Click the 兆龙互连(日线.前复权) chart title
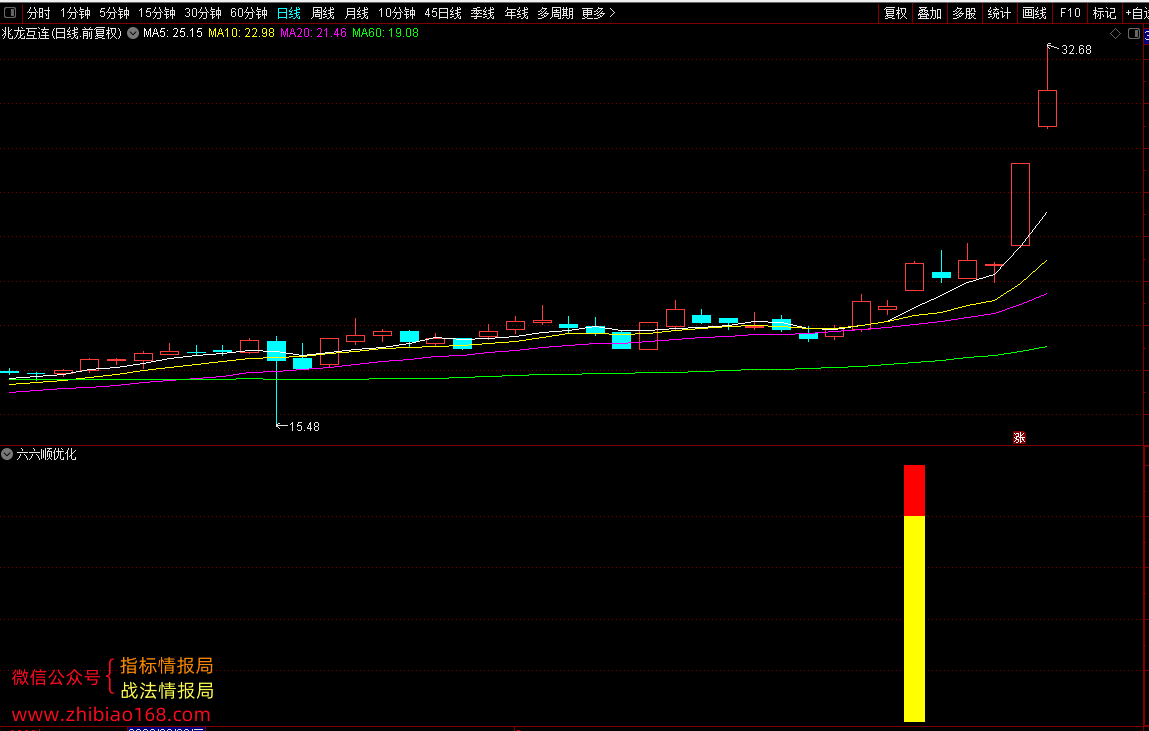This screenshot has height=731, width=1149. coord(62,33)
